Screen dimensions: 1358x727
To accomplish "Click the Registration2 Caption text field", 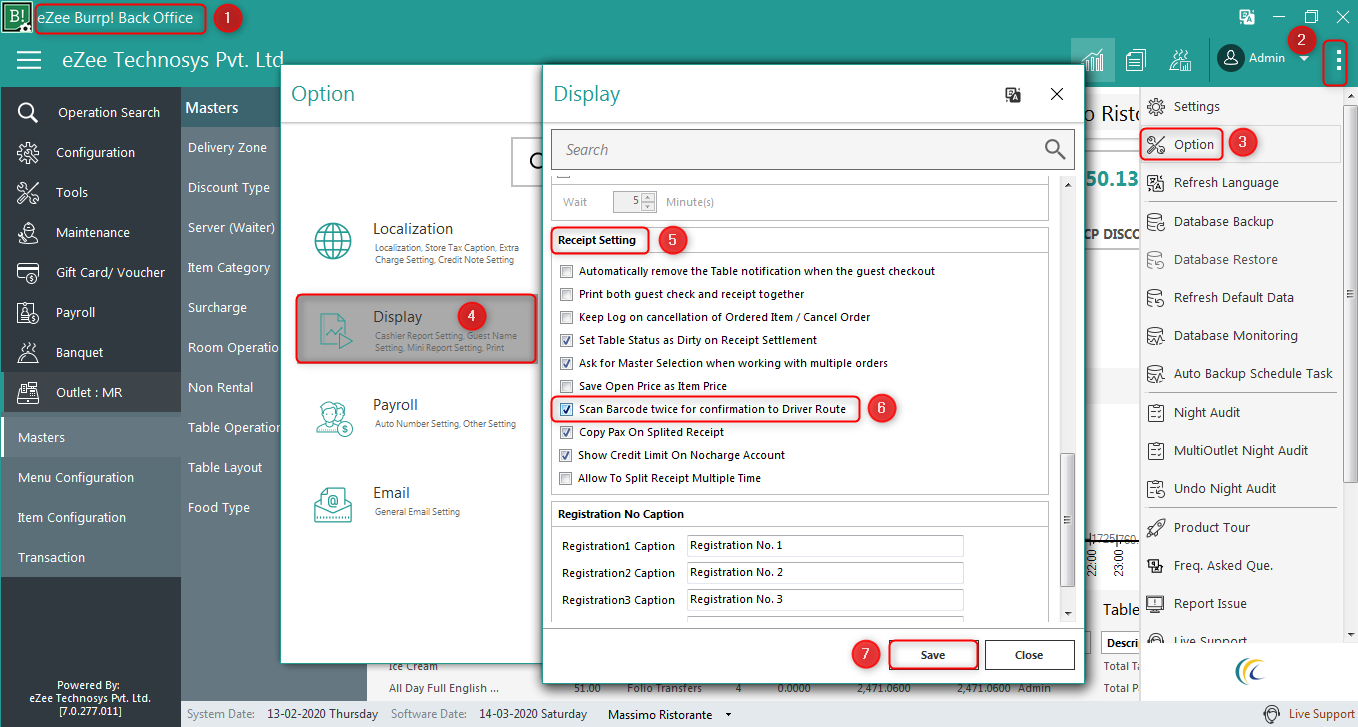I will tap(825, 572).
